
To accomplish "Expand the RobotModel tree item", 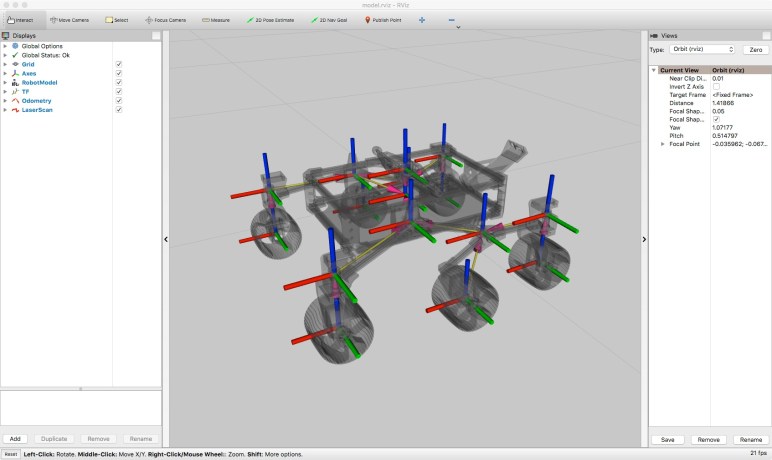I will pos(5,82).
